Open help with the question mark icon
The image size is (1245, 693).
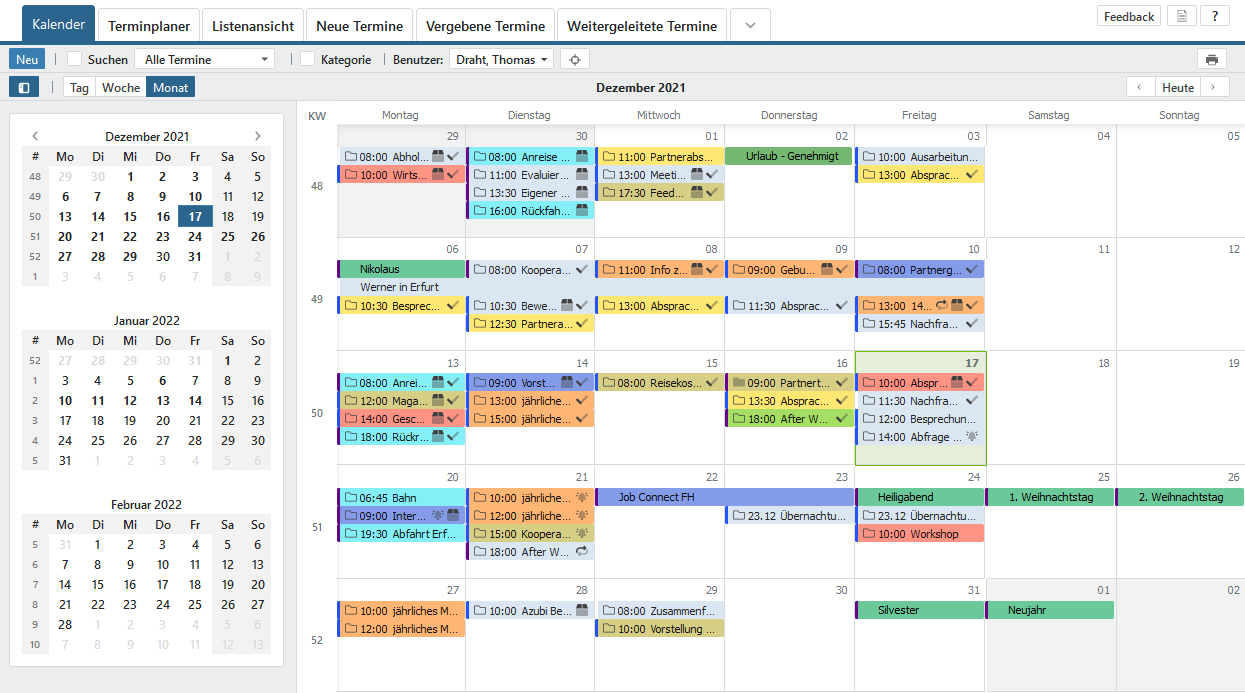coord(1214,16)
